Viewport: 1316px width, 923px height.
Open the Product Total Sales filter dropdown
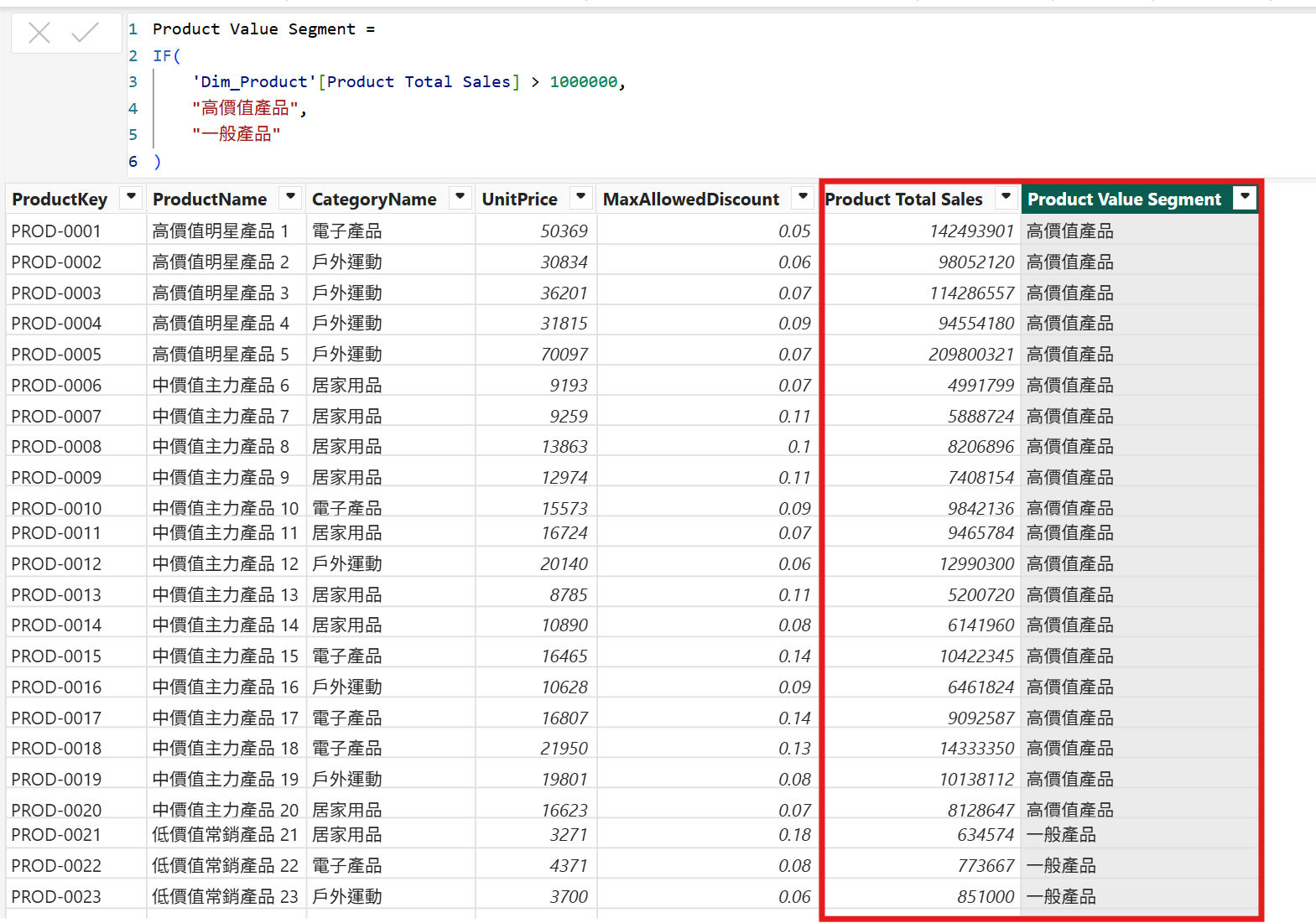coord(1006,198)
